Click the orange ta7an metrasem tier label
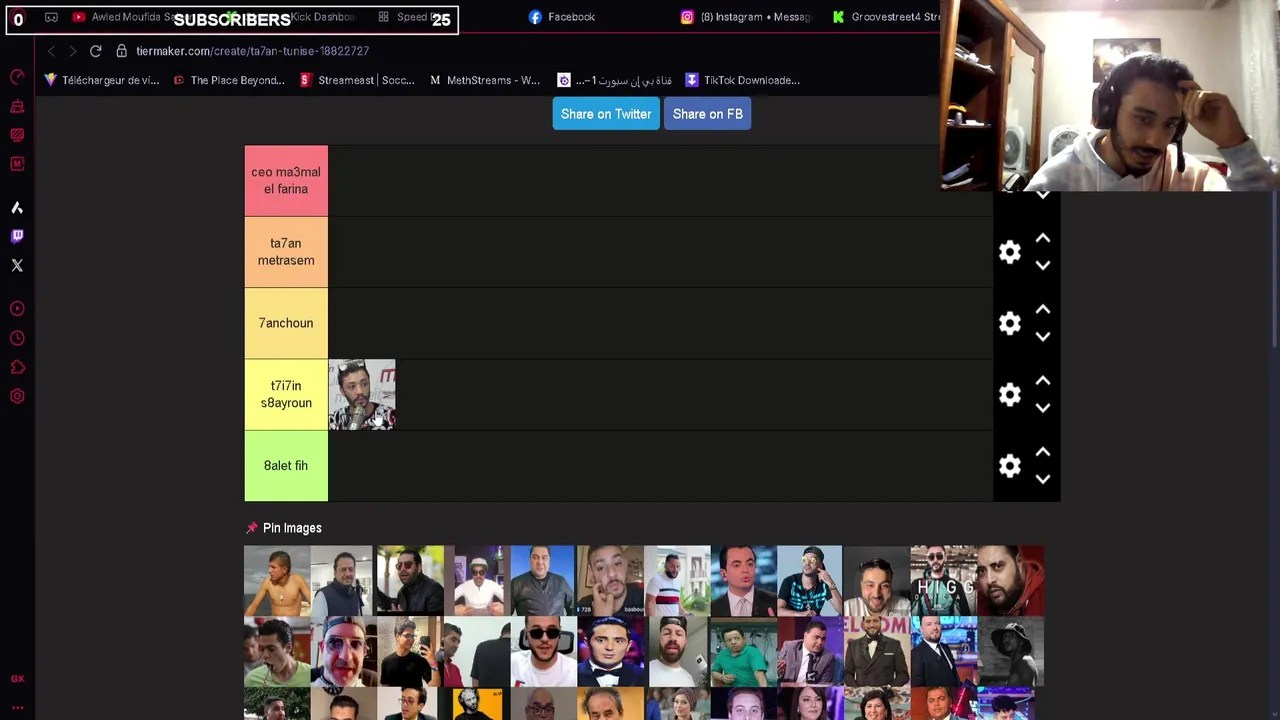This screenshot has width=1280, height=720. click(x=286, y=252)
